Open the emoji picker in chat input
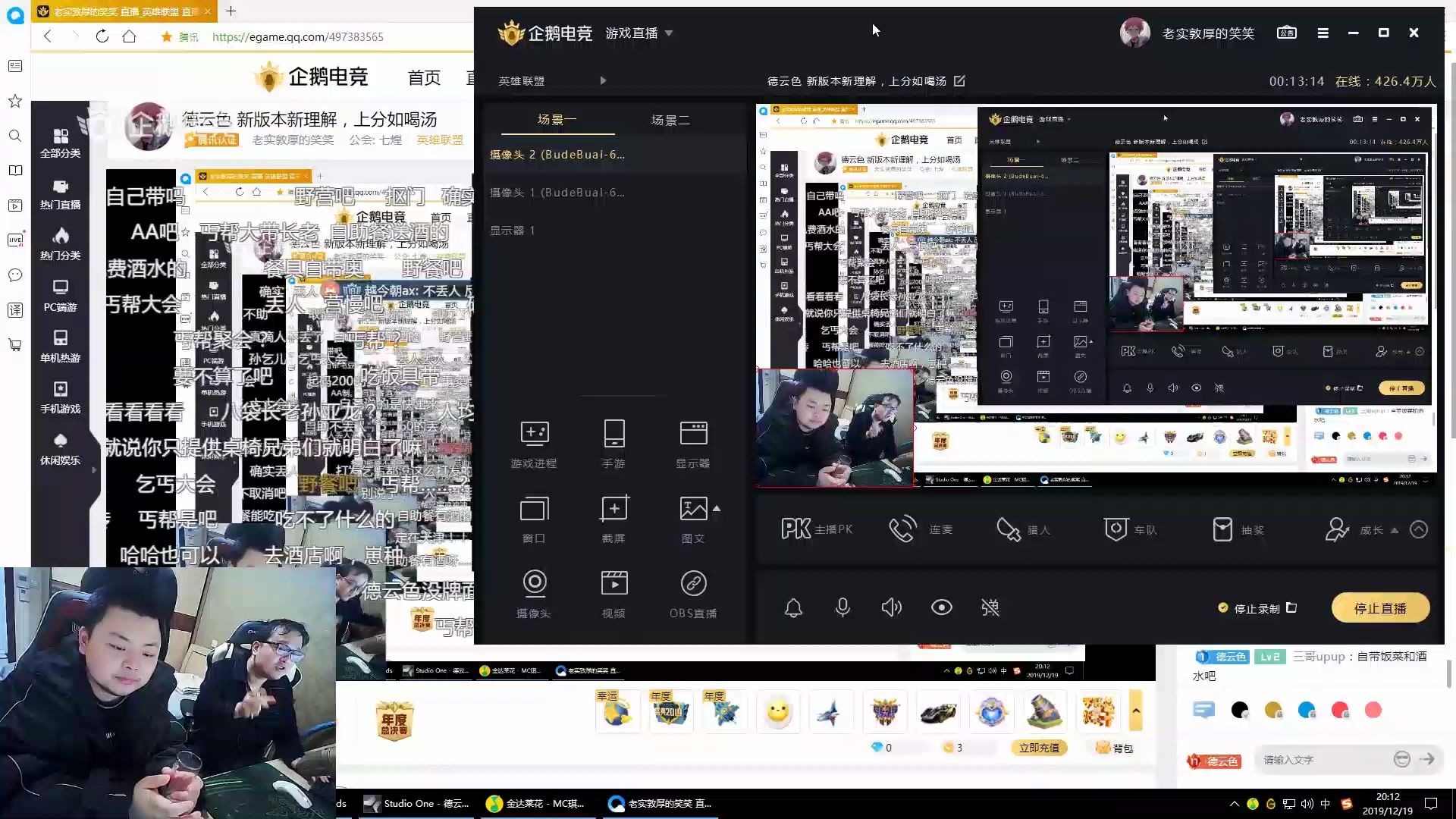1456x819 pixels. click(1401, 759)
